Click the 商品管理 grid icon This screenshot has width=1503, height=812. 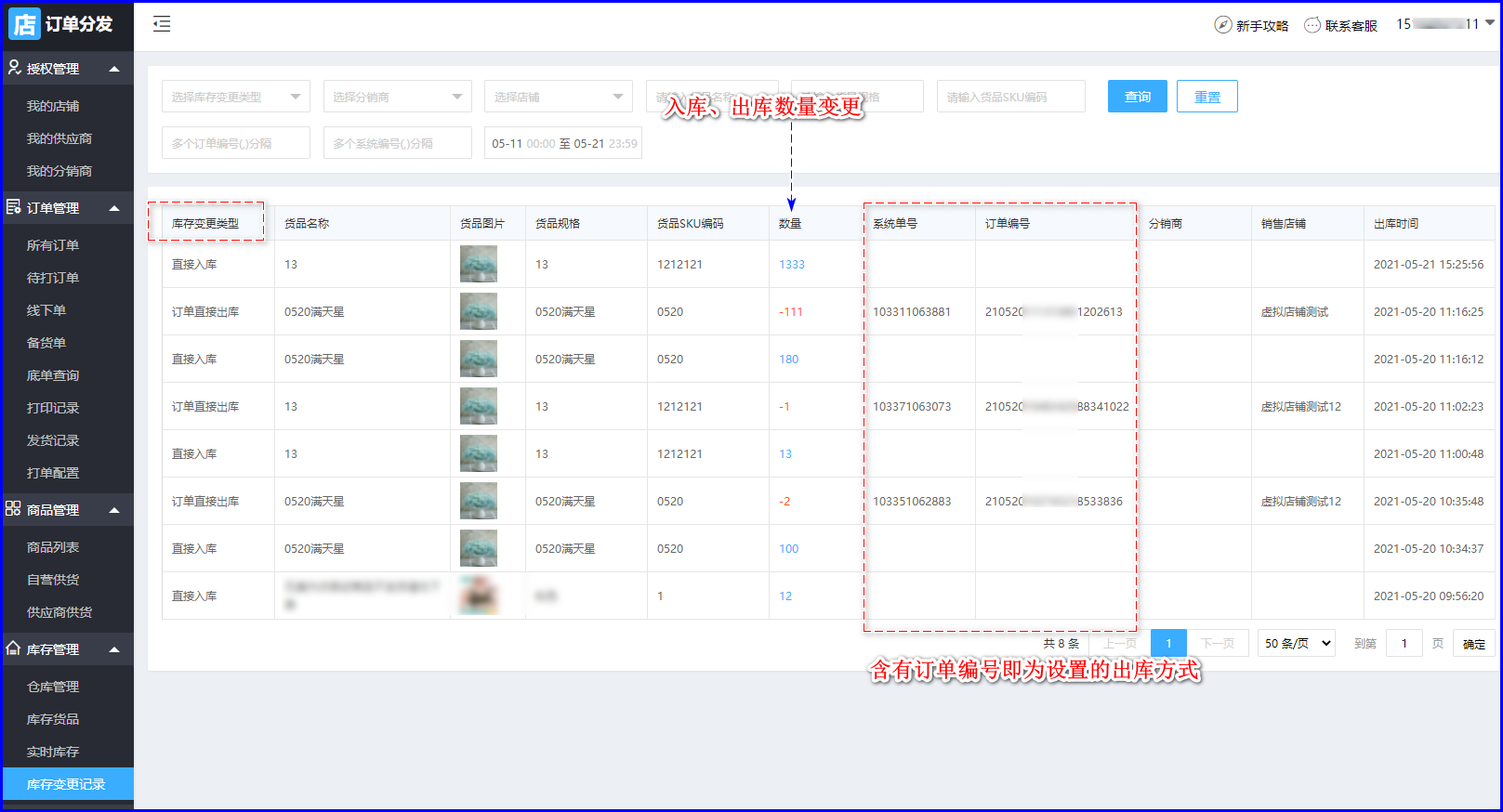pos(14,509)
